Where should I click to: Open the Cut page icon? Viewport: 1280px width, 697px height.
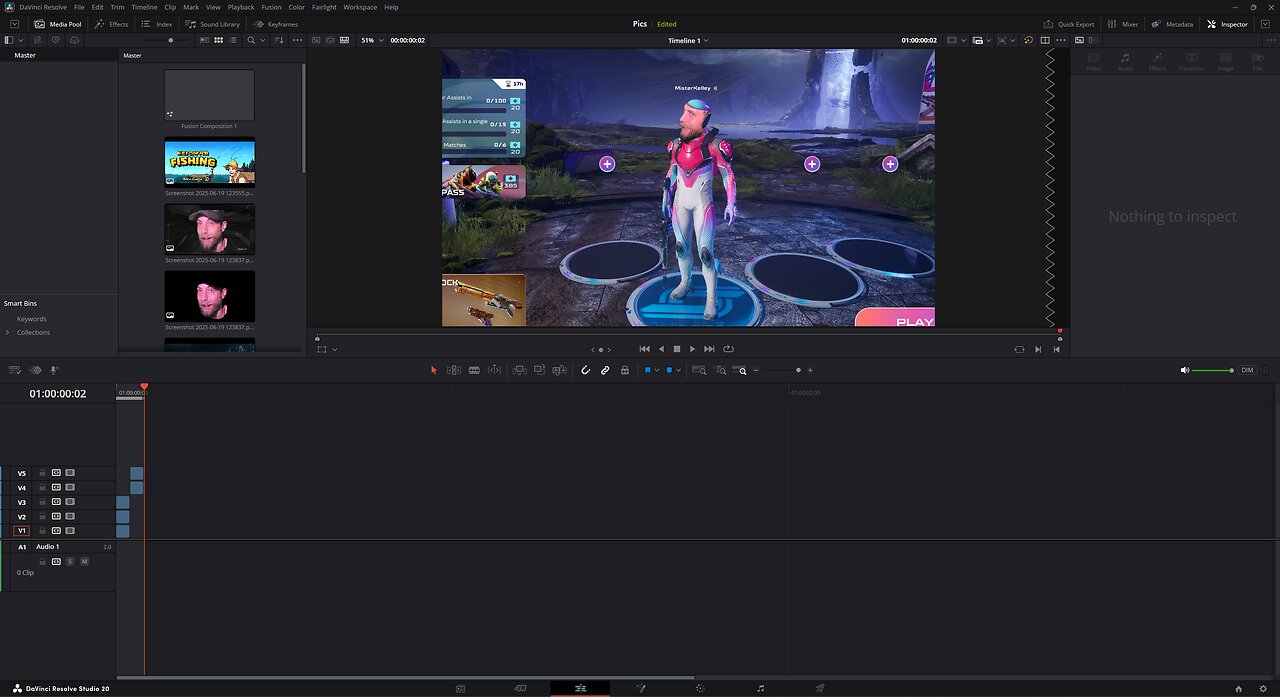[520, 688]
